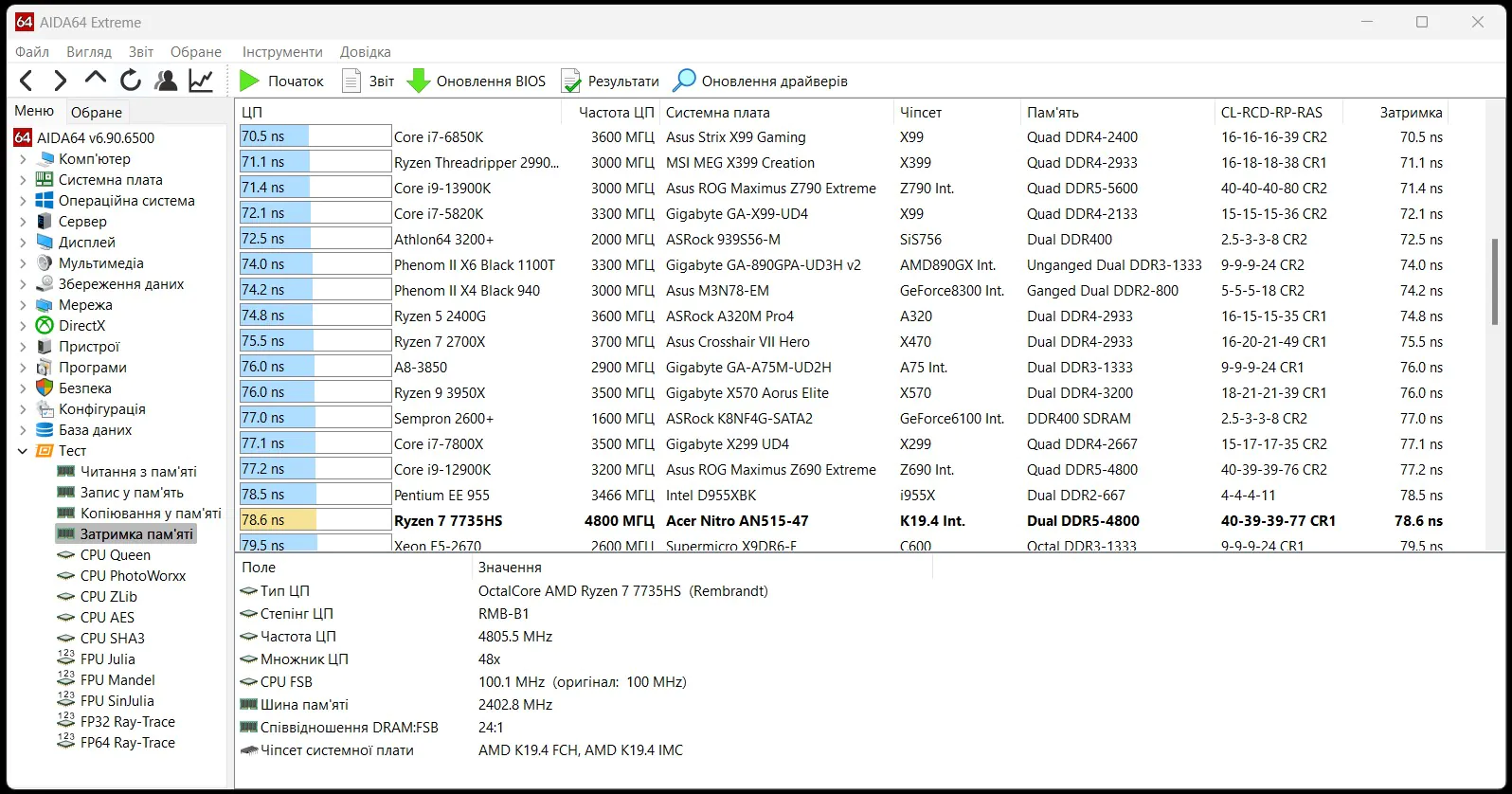Click the Конфігурація icon
This screenshot has height=794, width=1512.
(44, 409)
